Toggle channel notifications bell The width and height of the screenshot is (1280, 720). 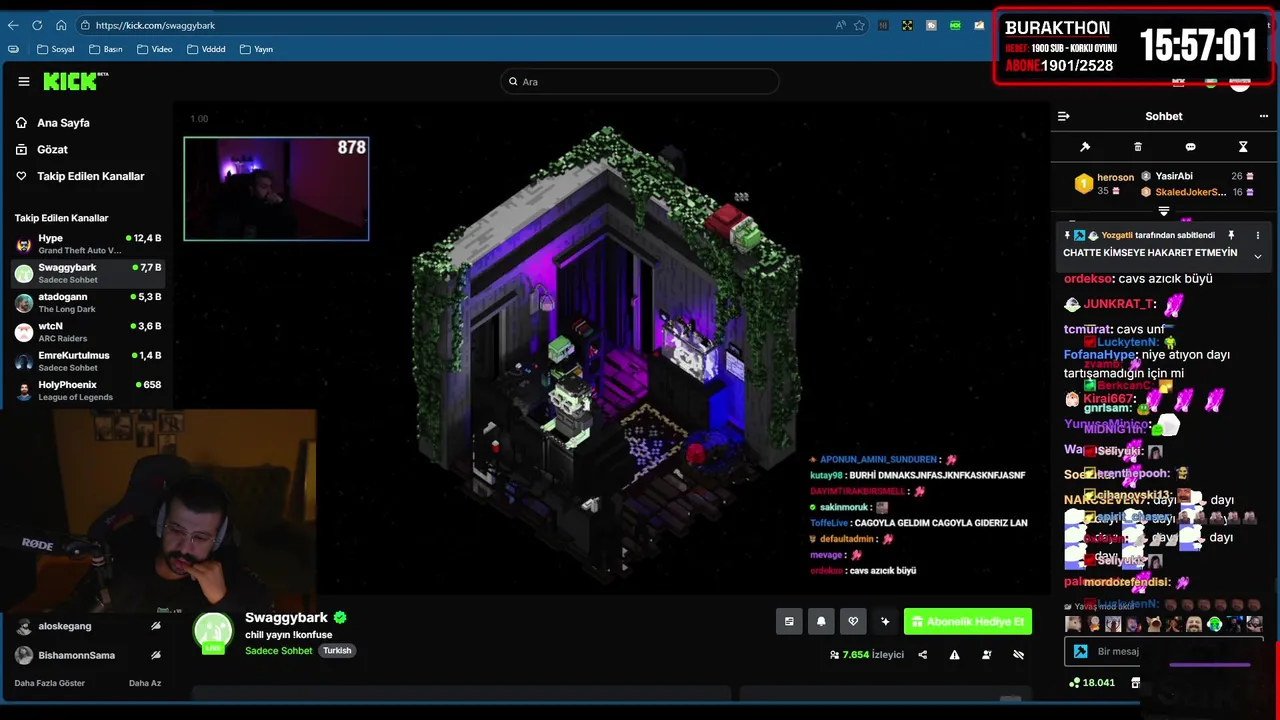[x=821, y=622]
